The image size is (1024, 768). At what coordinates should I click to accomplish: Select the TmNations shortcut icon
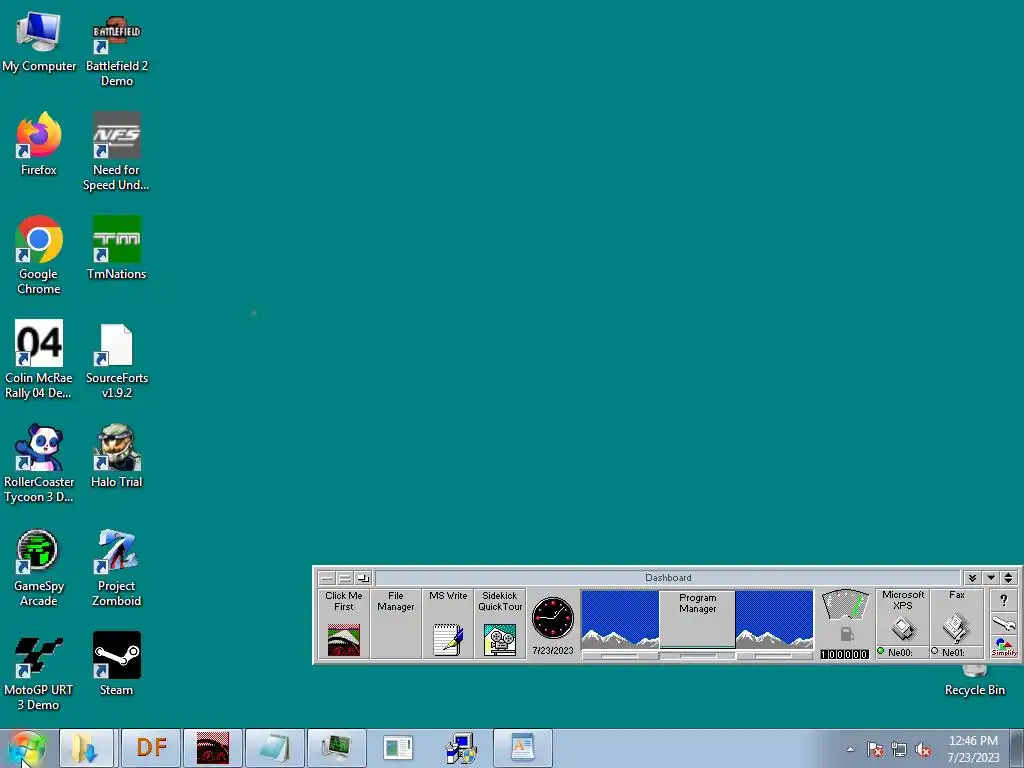pyautogui.click(x=116, y=248)
